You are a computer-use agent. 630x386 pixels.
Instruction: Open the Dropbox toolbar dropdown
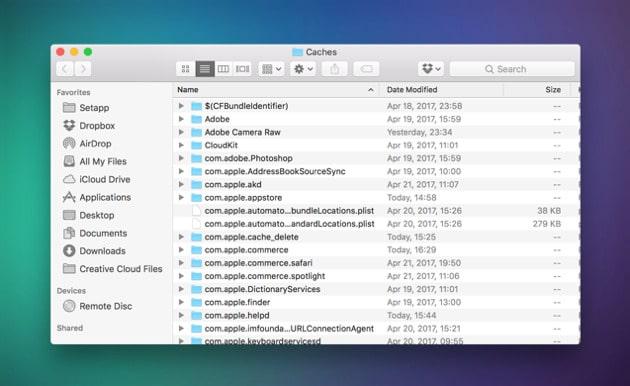pyautogui.click(x=431, y=69)
